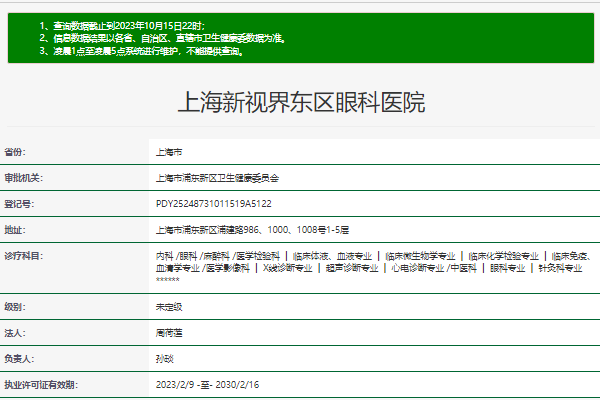The height and width of the screenshot is (400, 600).
Task: Select address 上海市浦东新区浦建路986 value
Action: click(253, 230)
